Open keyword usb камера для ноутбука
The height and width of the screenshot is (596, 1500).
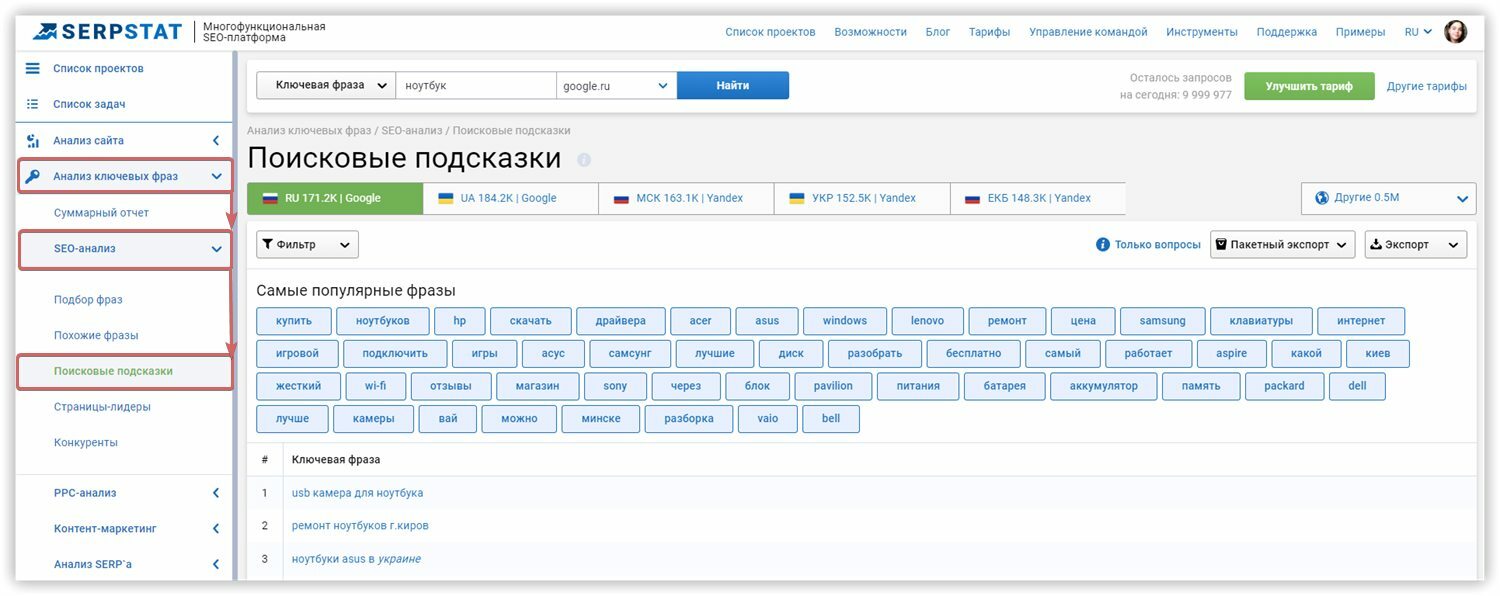click(357, 493)
